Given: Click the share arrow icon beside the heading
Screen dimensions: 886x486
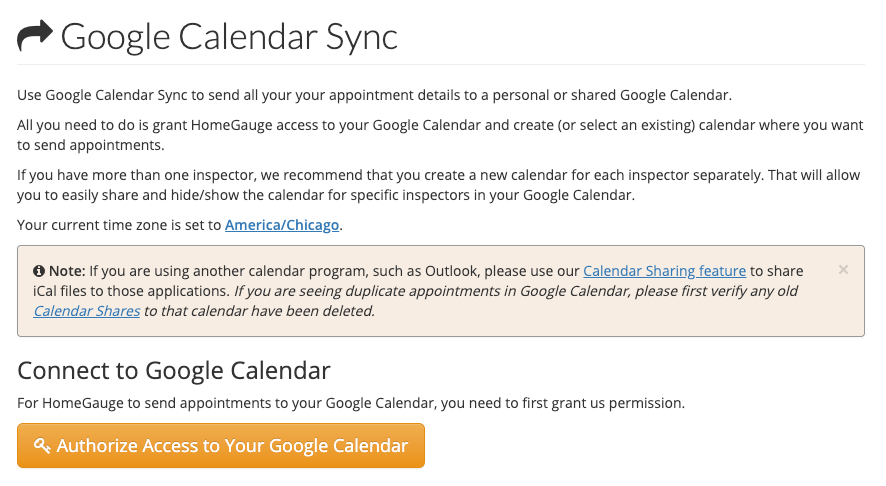Looking at the screenshot, I should pyautogui.click(x=35, y=37).
